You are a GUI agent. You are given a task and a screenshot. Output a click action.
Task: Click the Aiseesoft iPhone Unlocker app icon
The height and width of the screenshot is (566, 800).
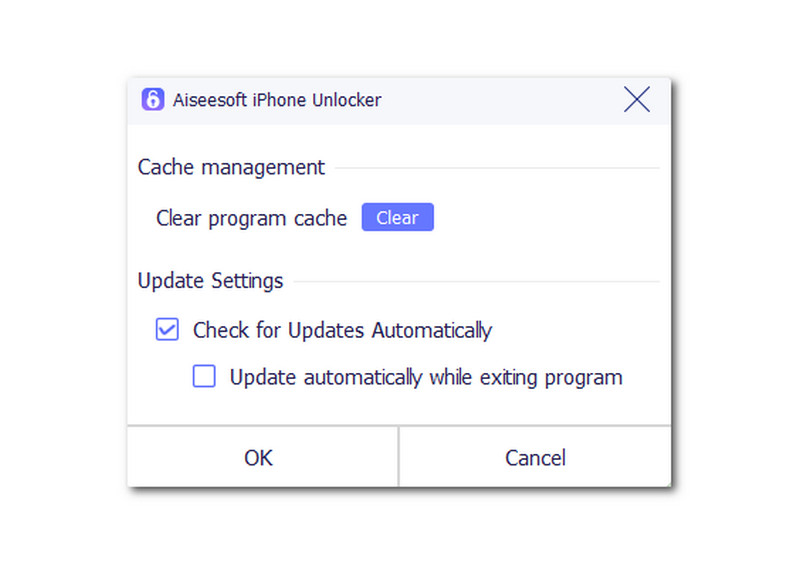pos(152,100)
